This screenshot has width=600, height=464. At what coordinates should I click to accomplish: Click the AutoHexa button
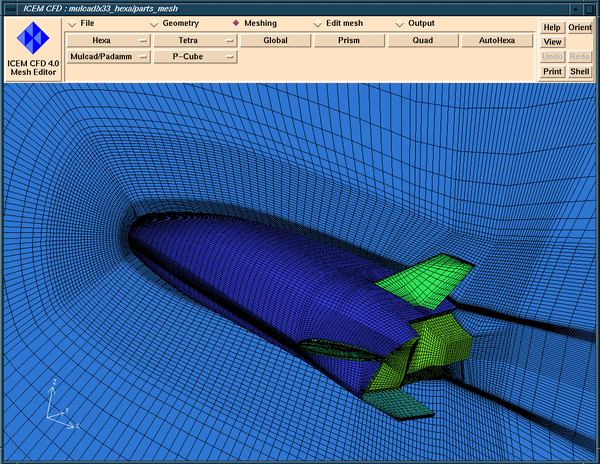(497, 41)
